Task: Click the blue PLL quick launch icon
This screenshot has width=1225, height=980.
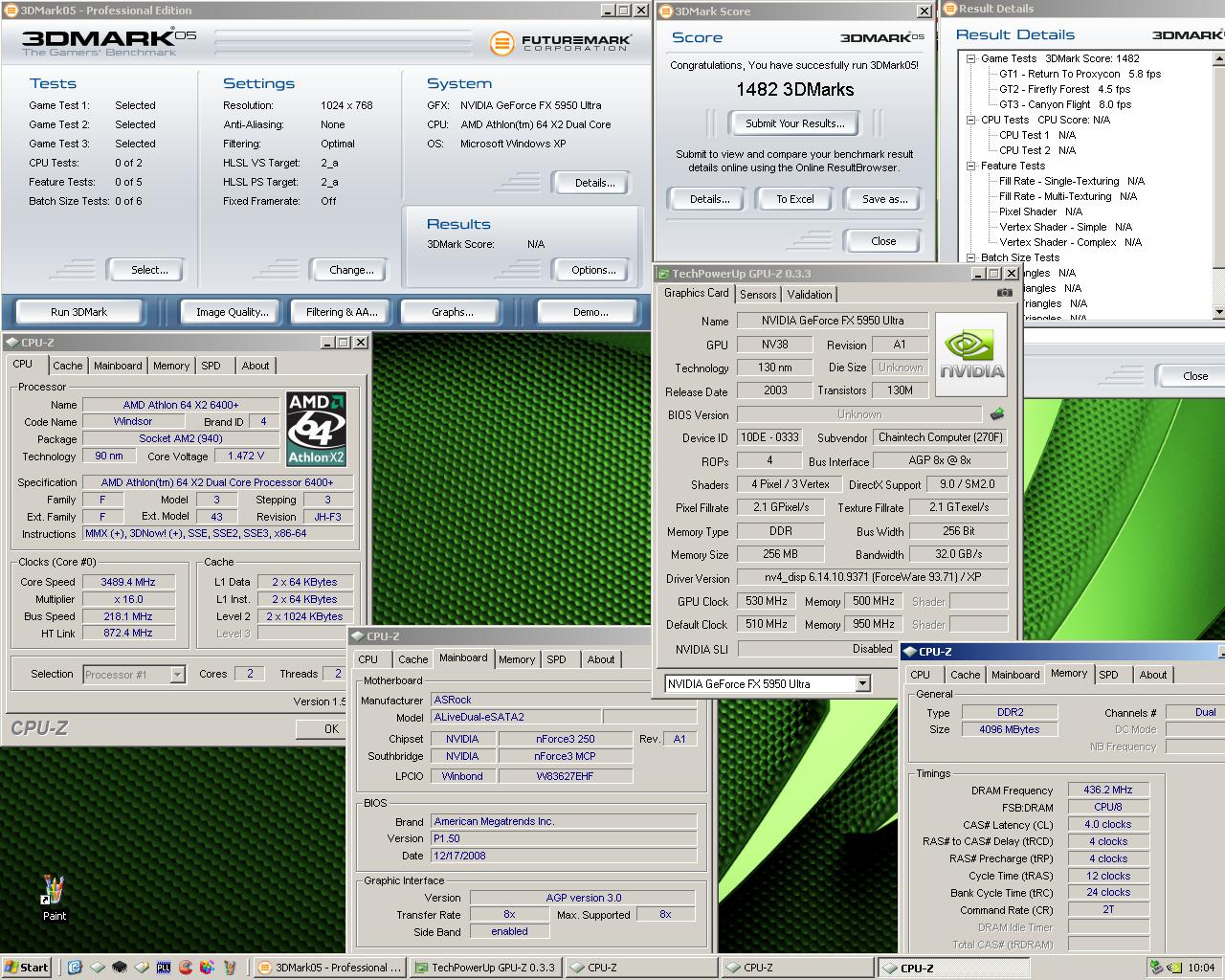Action: [164, 968]
